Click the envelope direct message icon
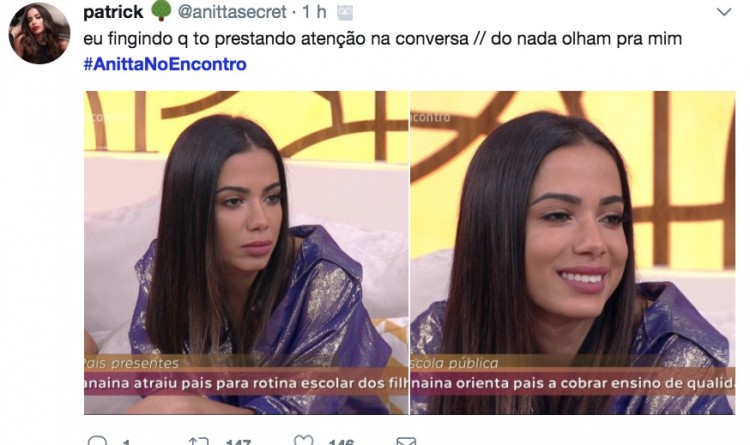The height and width of the screenshot is (445, 750). 406,441
